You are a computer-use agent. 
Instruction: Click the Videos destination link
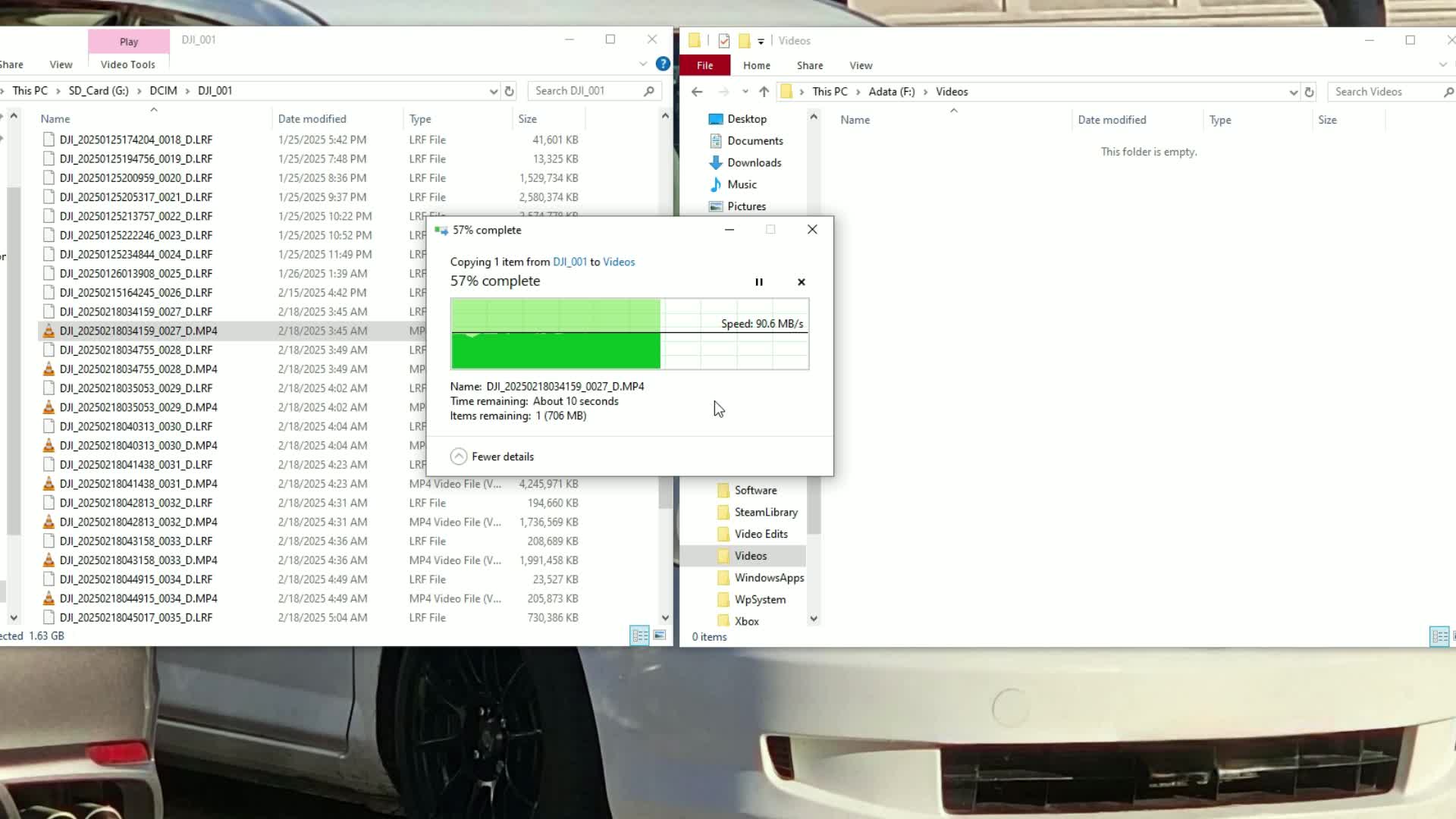tap(619, 262)
